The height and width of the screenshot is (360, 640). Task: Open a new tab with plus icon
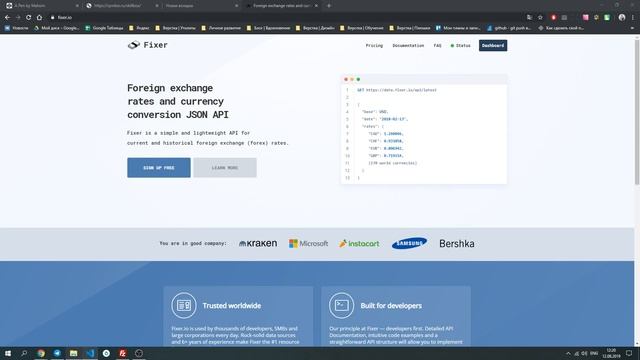coord(329,6)
